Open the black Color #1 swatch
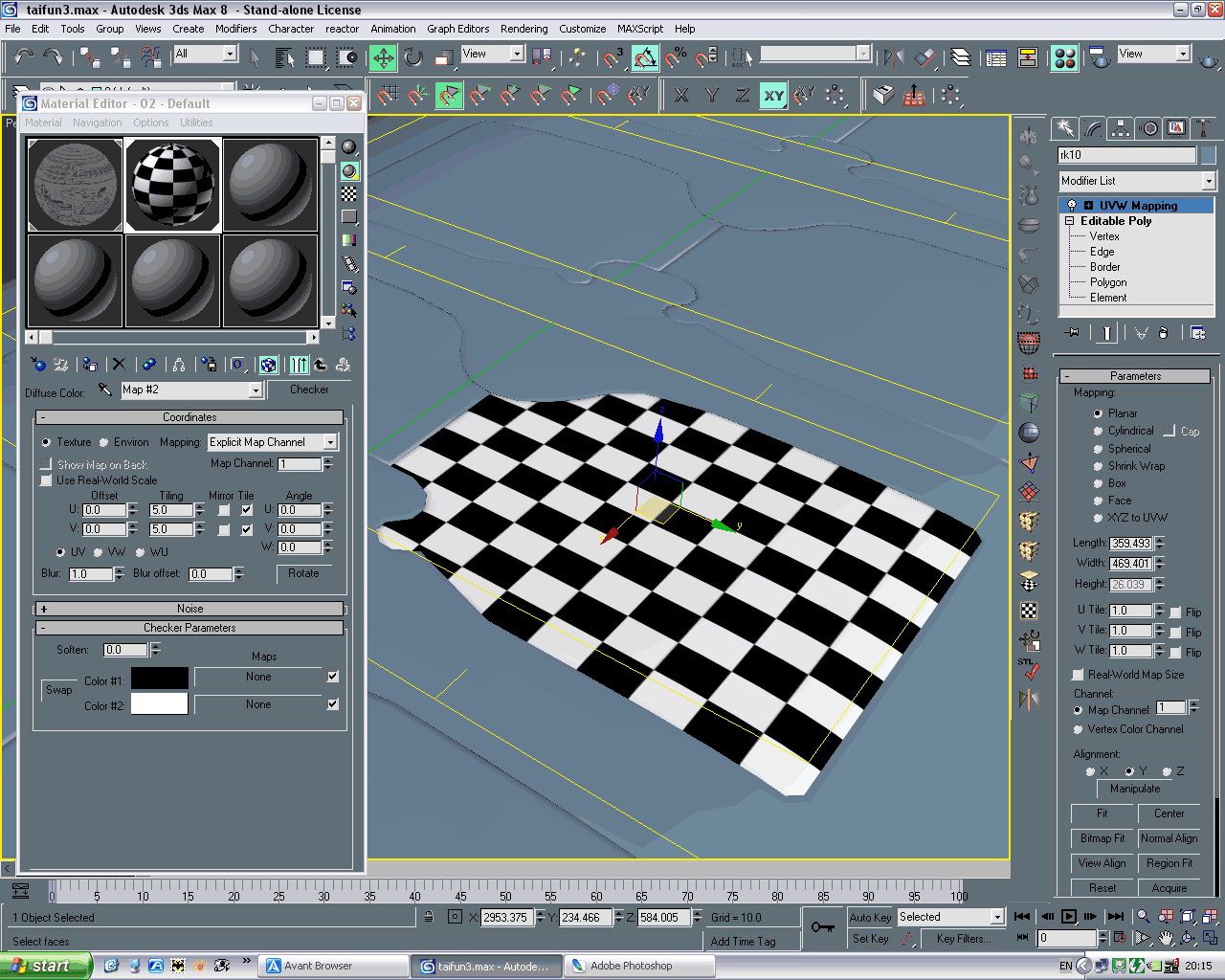 pos(159,678)
